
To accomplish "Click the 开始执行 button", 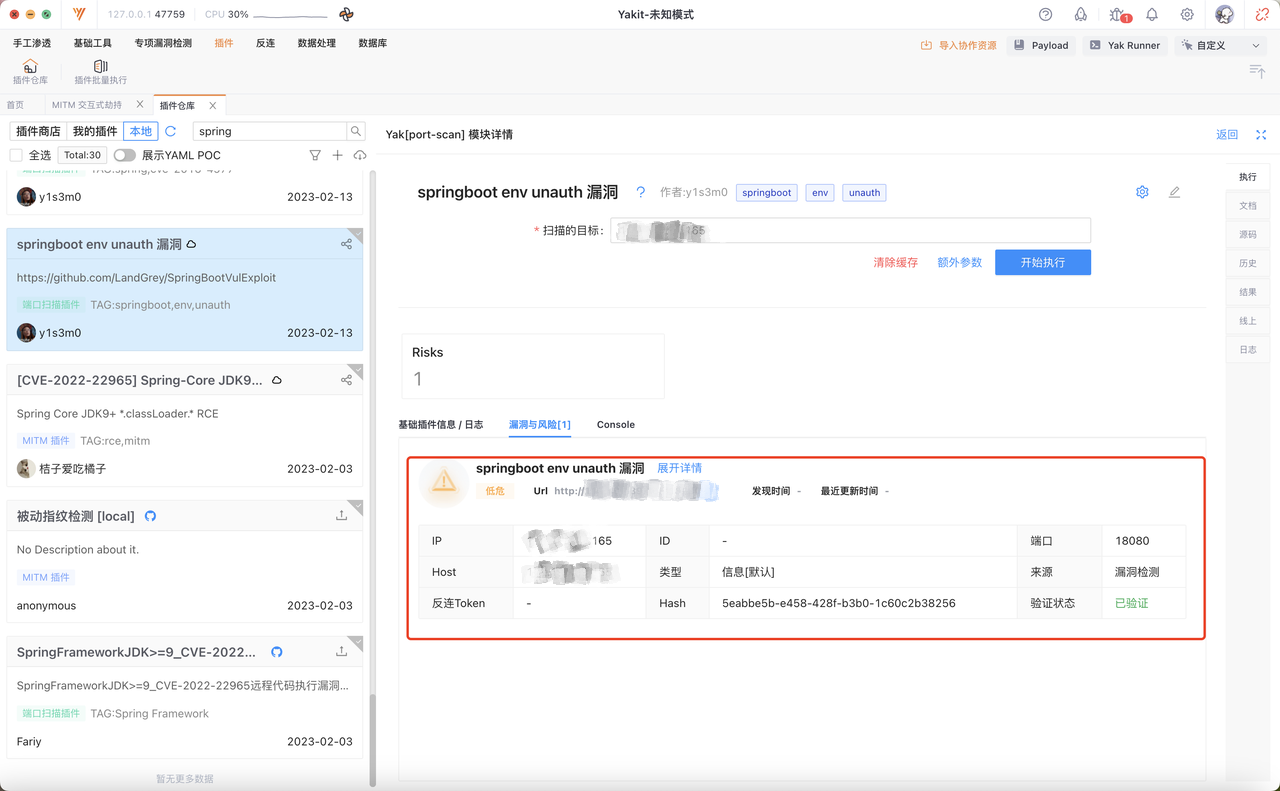I will tap(1043, 262).
